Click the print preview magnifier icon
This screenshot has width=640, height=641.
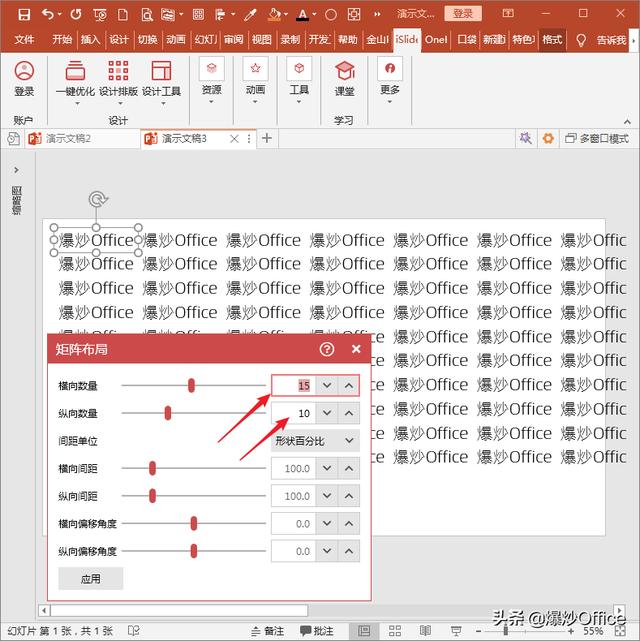[x=146, y=15]
